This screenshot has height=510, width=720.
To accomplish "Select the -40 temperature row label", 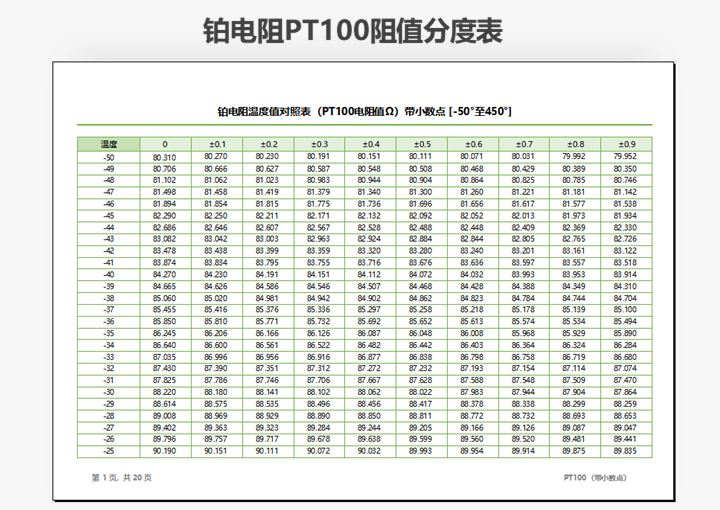I will pos(109,274).
